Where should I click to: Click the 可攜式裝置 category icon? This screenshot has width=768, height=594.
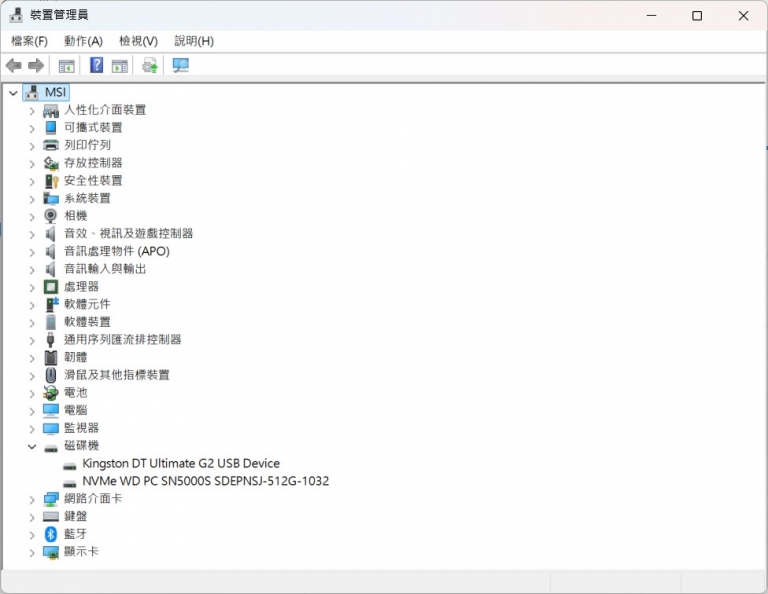point(51,128)
